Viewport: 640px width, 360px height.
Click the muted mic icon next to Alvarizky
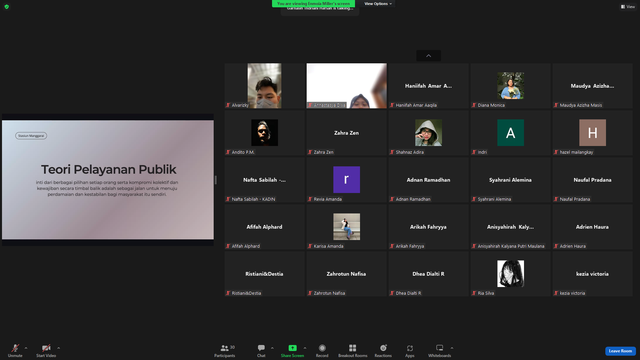click(228, 105)
